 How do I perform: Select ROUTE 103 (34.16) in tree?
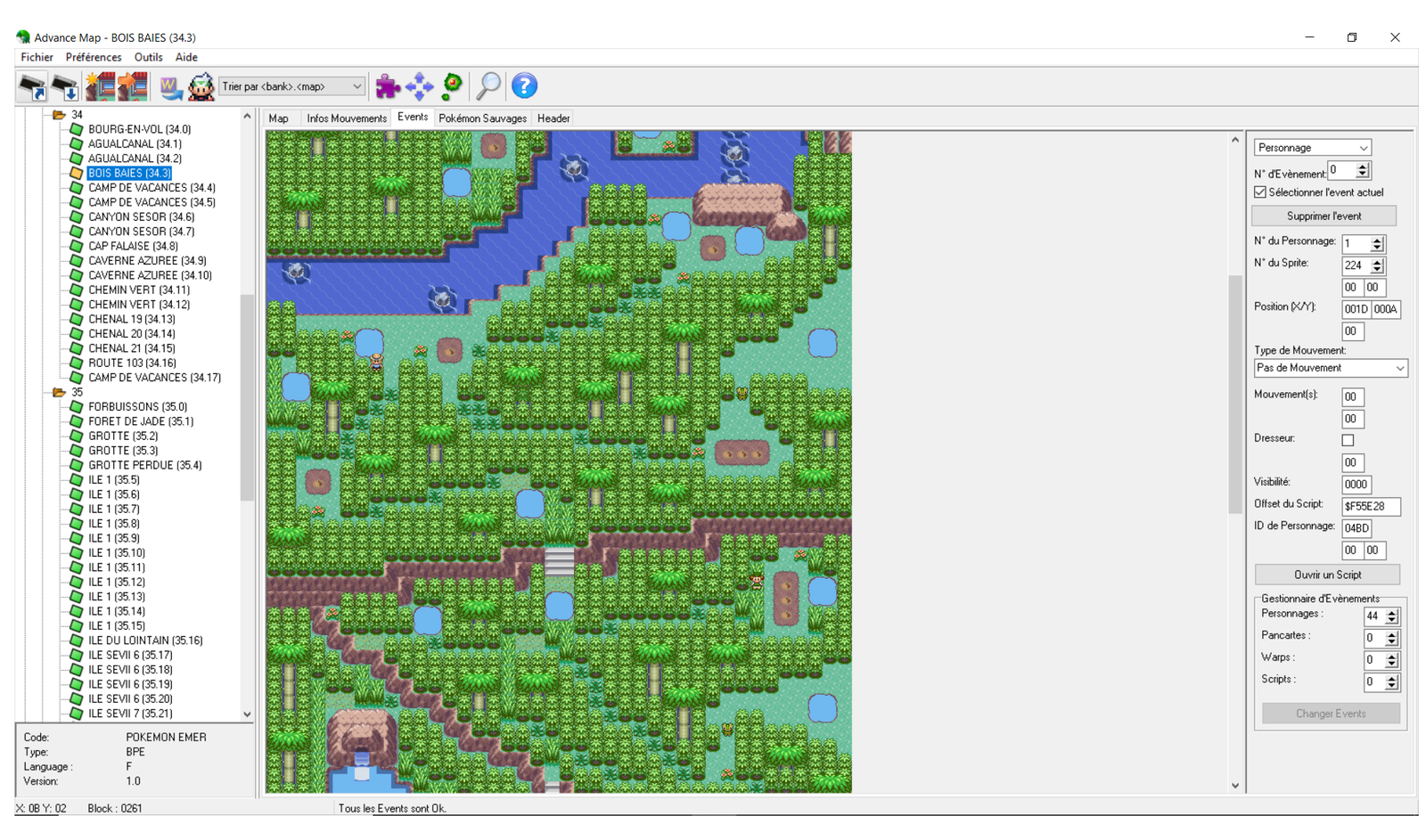pos(132,363)
